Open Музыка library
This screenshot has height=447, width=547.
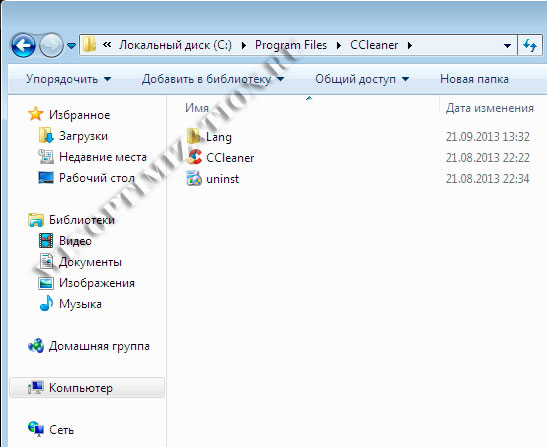[80, 305]
